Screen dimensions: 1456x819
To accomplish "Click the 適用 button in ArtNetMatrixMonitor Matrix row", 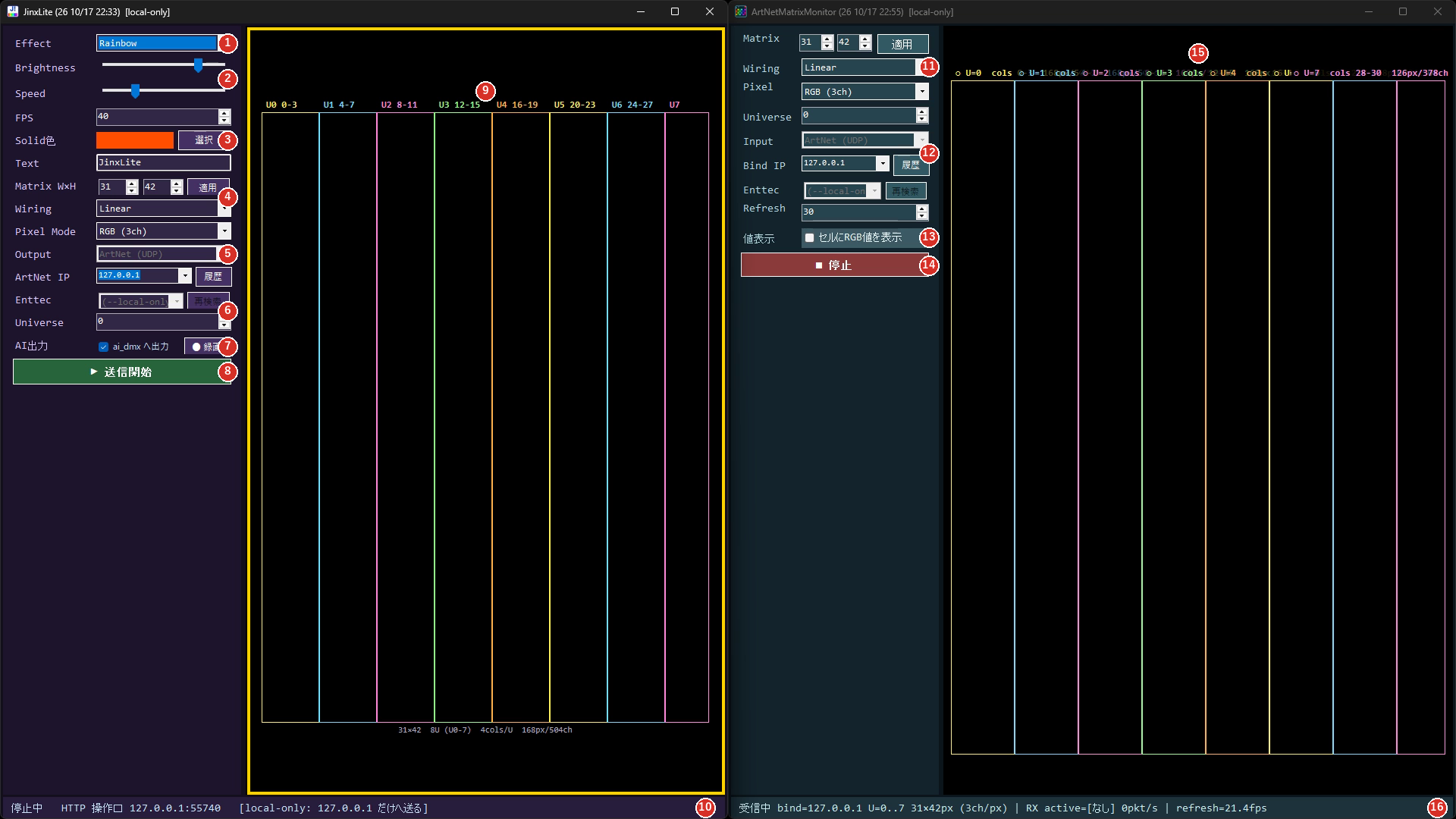I will click(x=902, y=44).
